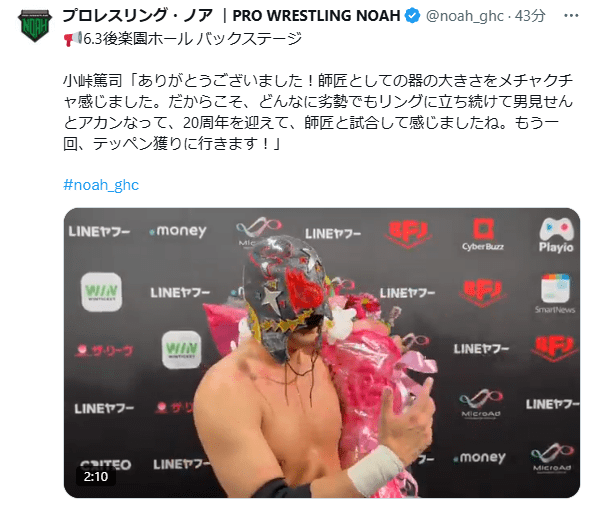Open the NOAH profile avatar
Viewport: 594px width, 508px height.
click(x=34, y=25)
